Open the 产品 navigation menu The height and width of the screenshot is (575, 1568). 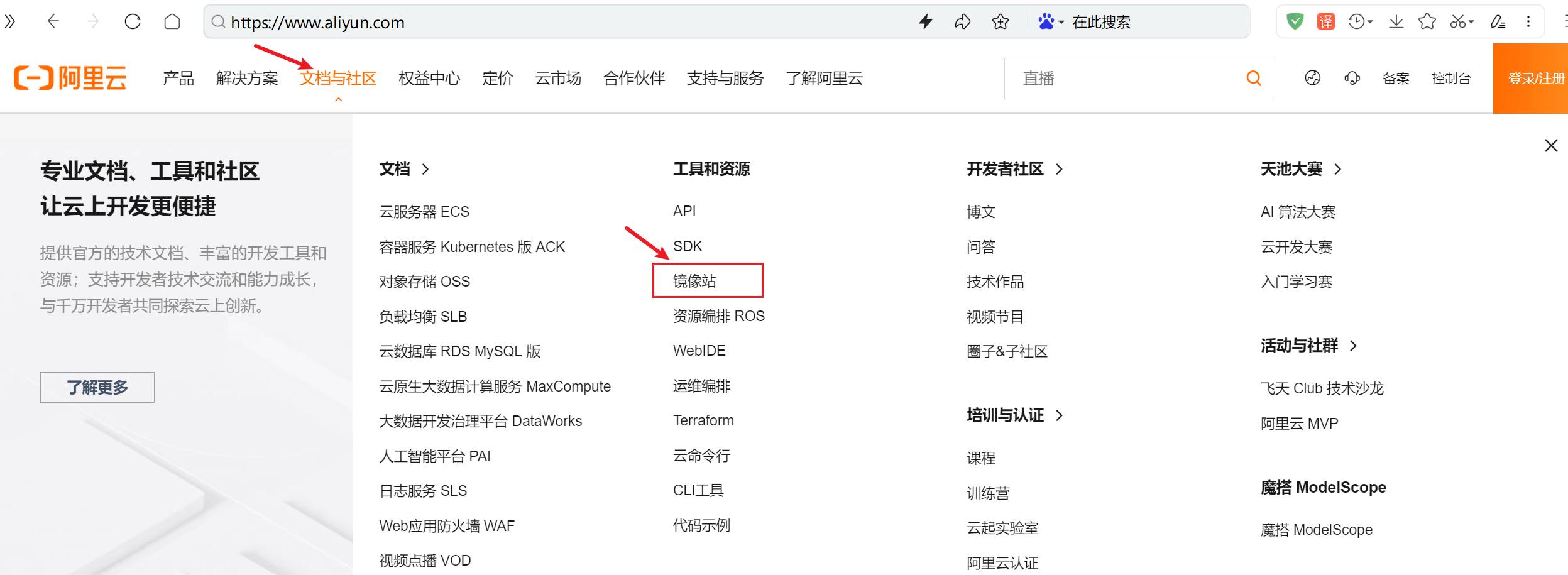pyautogui.click(x=178, y=79)
